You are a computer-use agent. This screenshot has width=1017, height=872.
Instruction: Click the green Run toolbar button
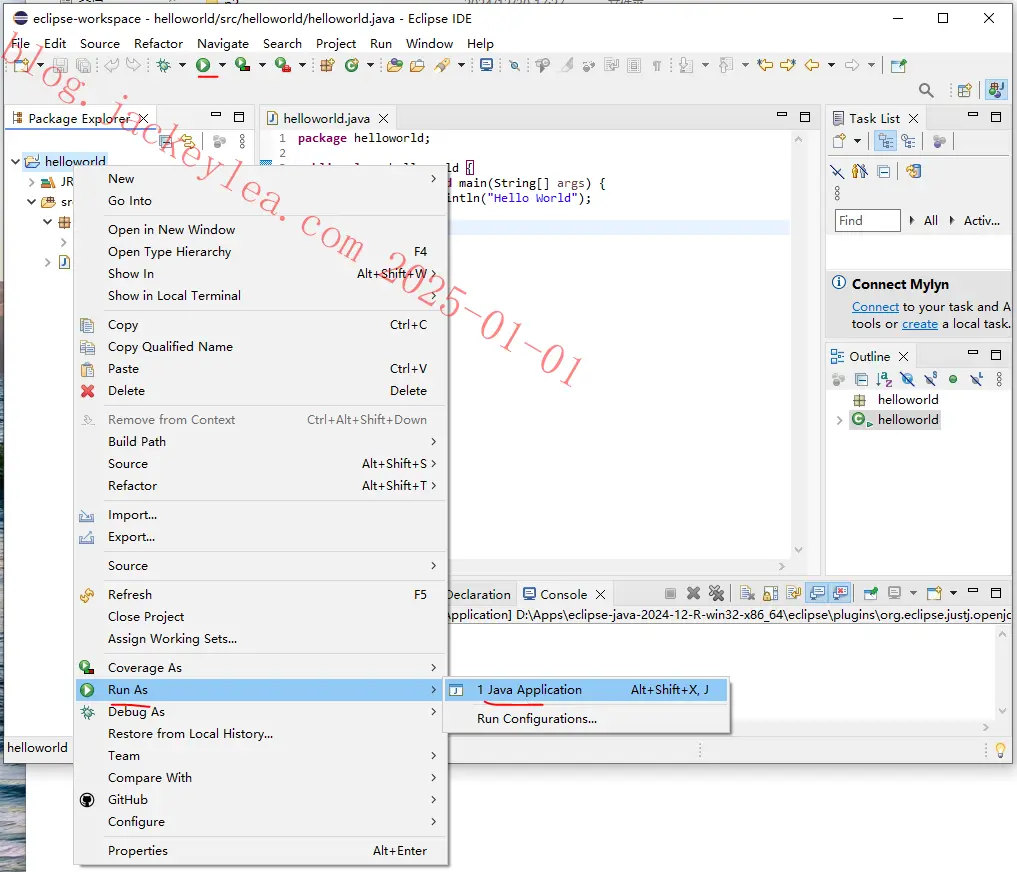point(203,65)
